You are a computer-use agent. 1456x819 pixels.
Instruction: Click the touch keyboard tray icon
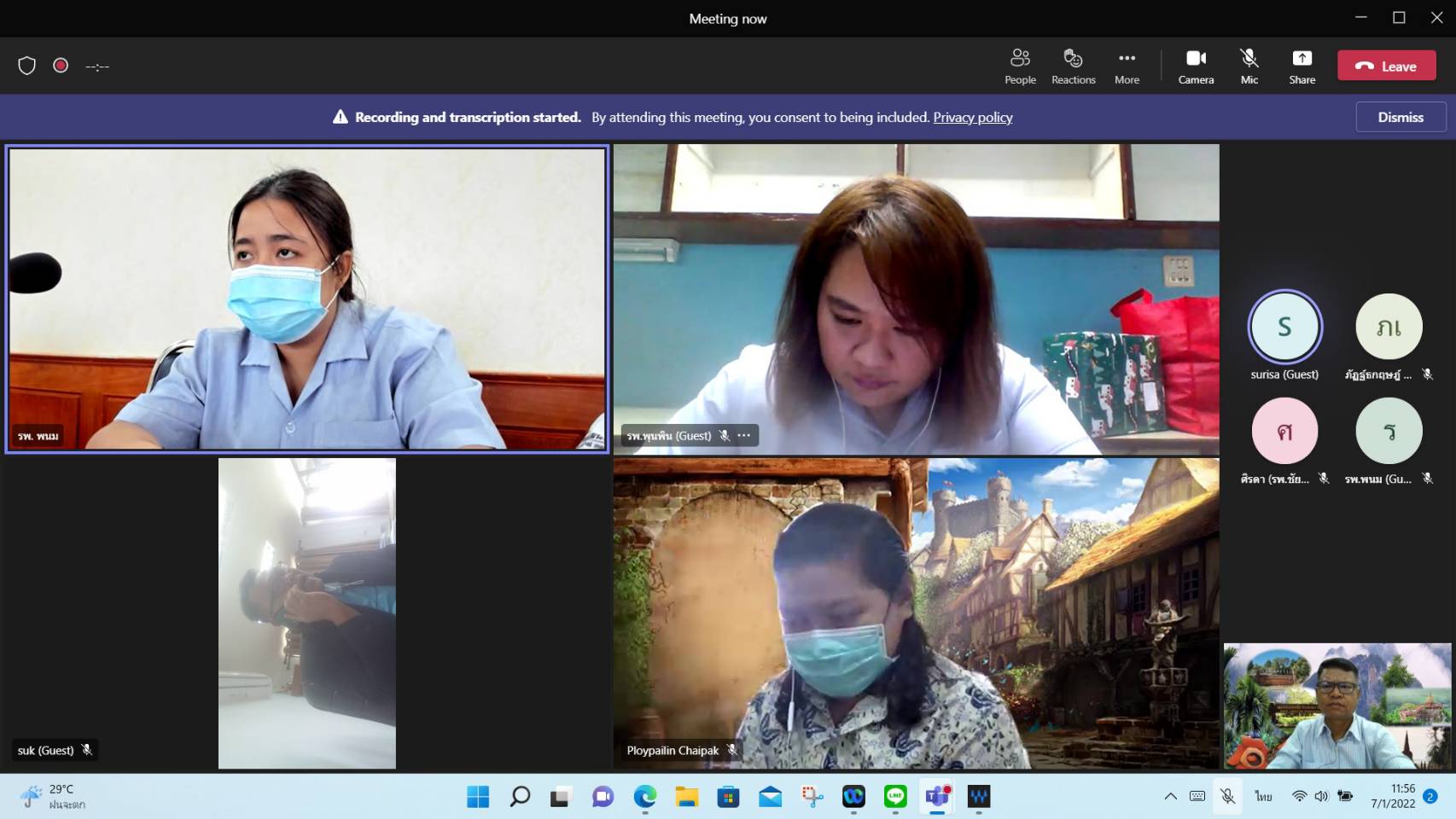(x=1197, y=796)
